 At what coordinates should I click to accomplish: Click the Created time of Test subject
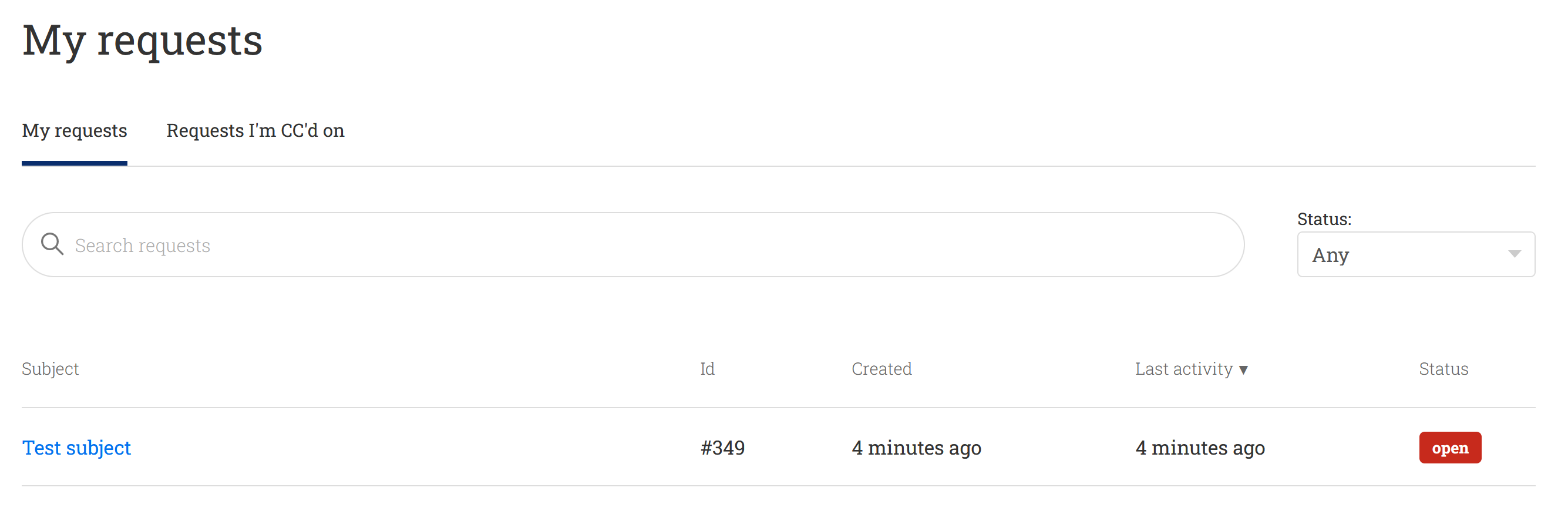[x=916, y=448]
